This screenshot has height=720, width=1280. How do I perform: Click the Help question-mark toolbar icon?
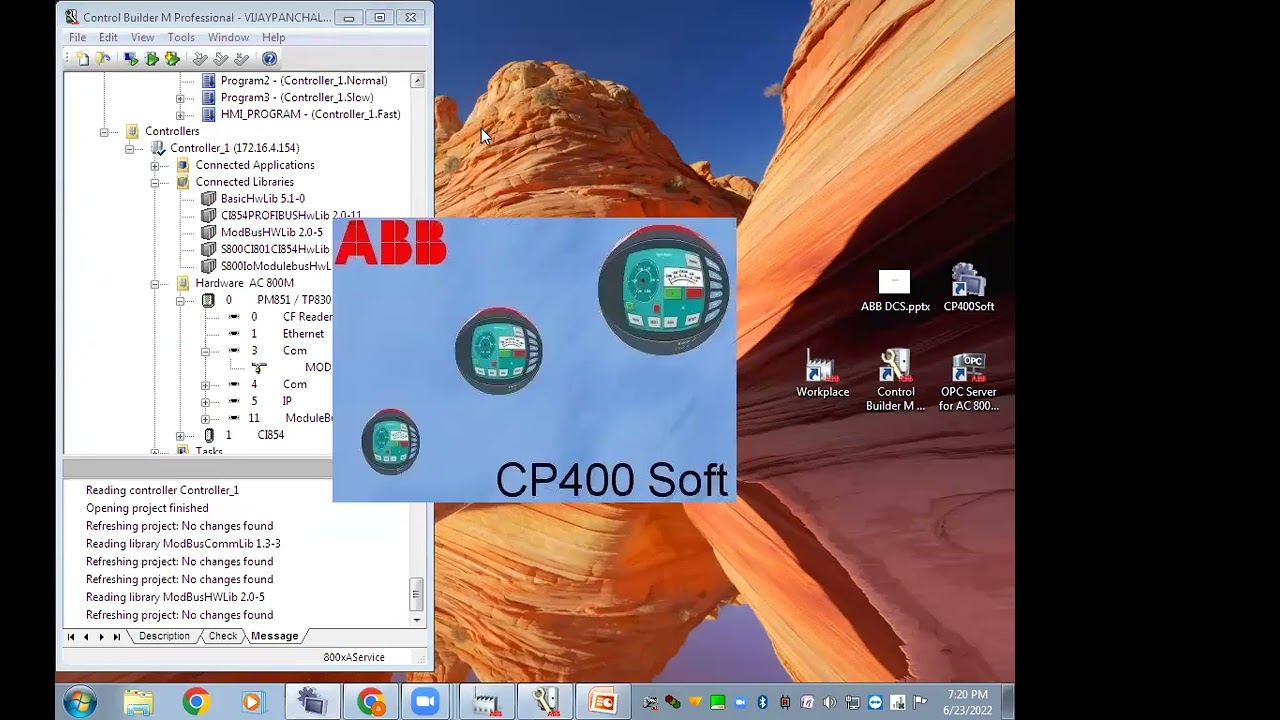pos(269,59)
